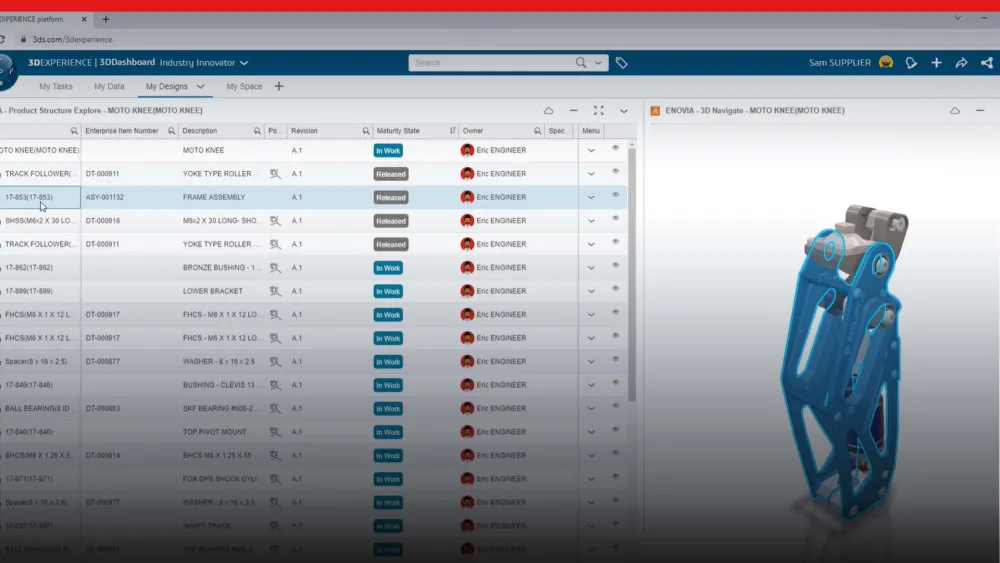The width and height of the screenshot is (1000, 563).
Task: Click sort icon in Maturity State column
Action: (452, 131)
